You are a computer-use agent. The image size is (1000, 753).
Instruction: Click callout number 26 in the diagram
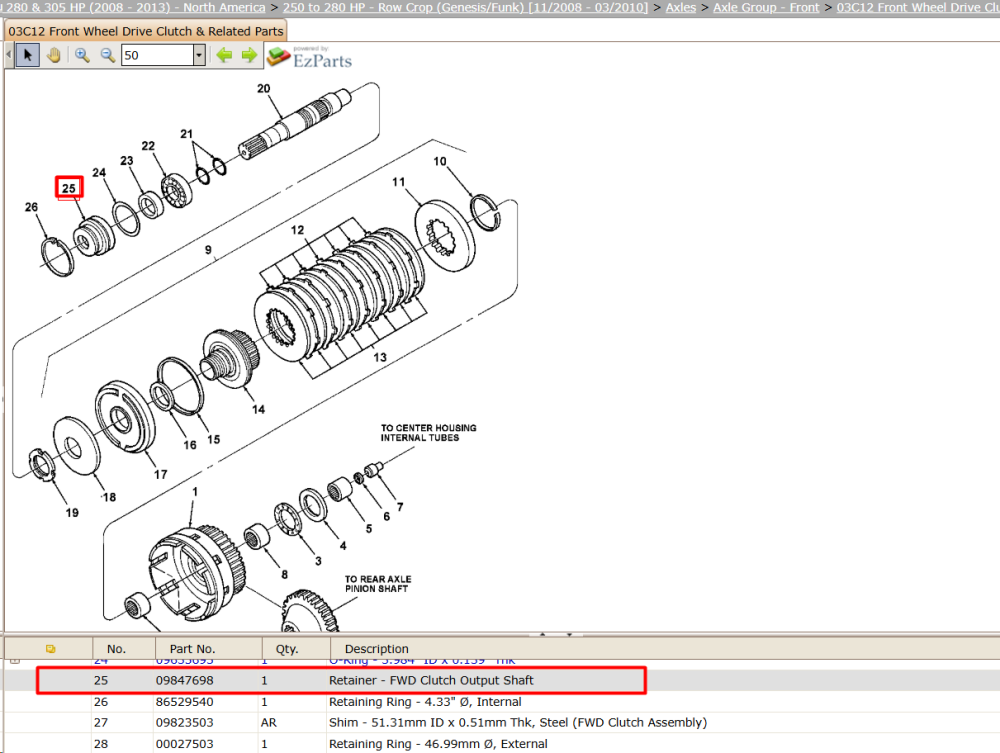31,207
